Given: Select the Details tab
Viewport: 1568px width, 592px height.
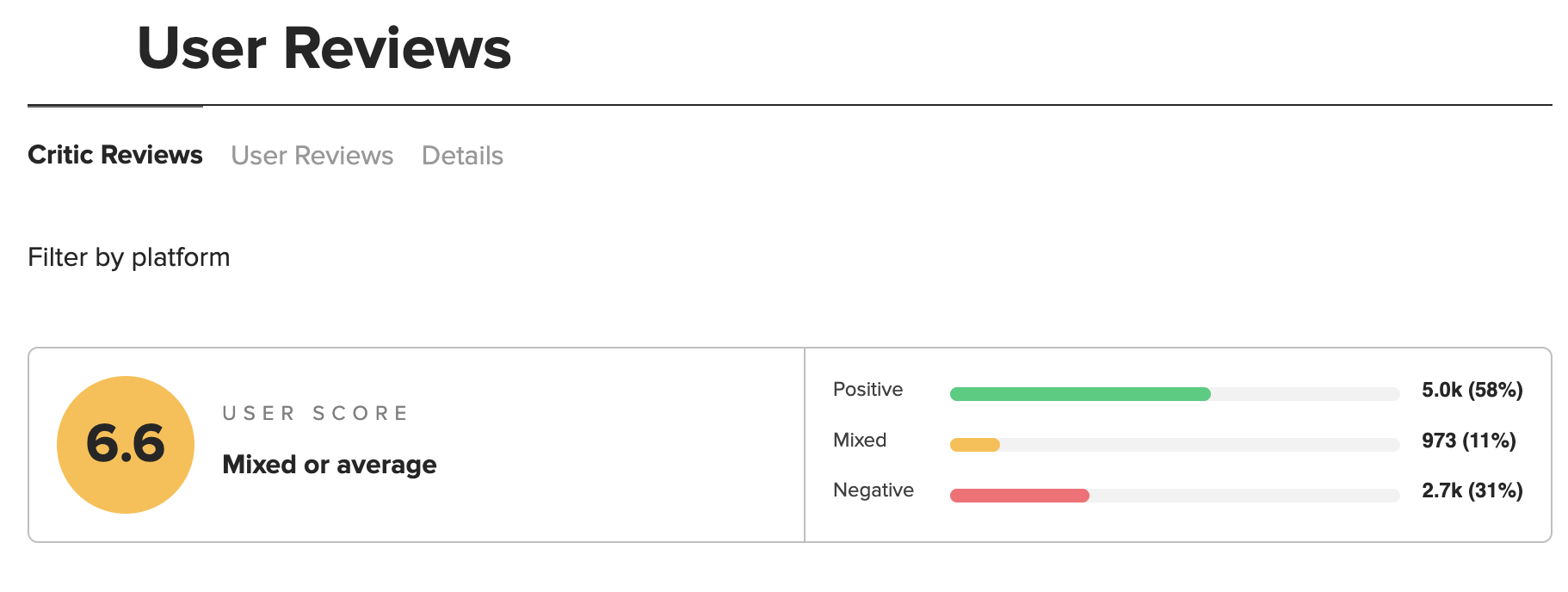Looking at the screenshot, I should tap(462, 156).
